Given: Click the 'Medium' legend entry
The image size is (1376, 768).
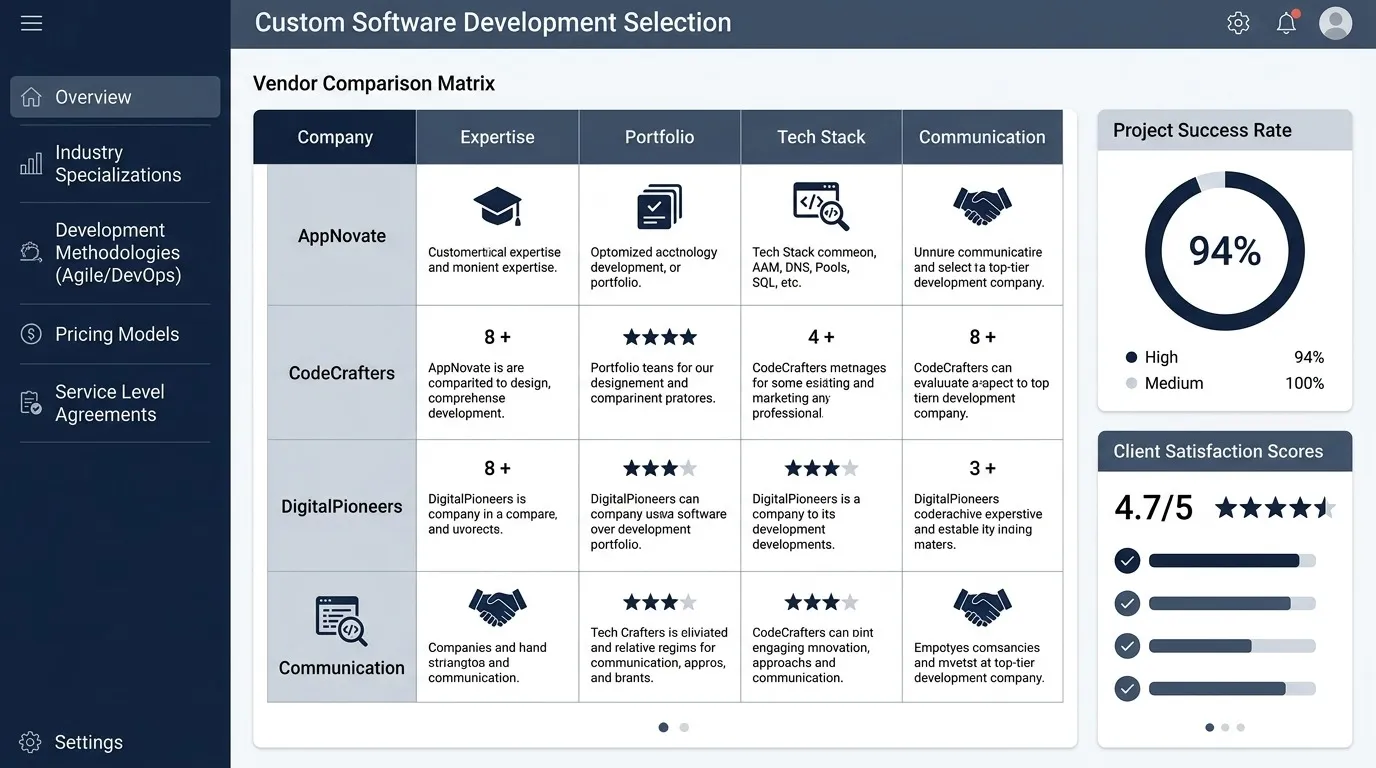Looking at the screenshot, I should pos(1225,383).
